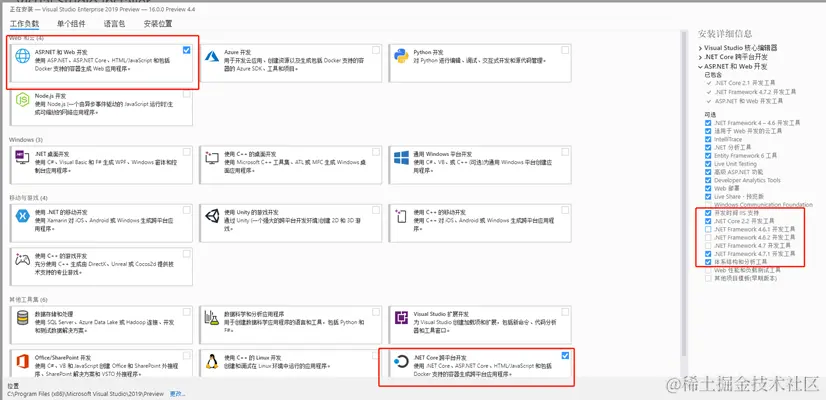Uncheck the .NET 分析工具 option
The width and height of the screenshot is (826, 400).
coord(708,147)
